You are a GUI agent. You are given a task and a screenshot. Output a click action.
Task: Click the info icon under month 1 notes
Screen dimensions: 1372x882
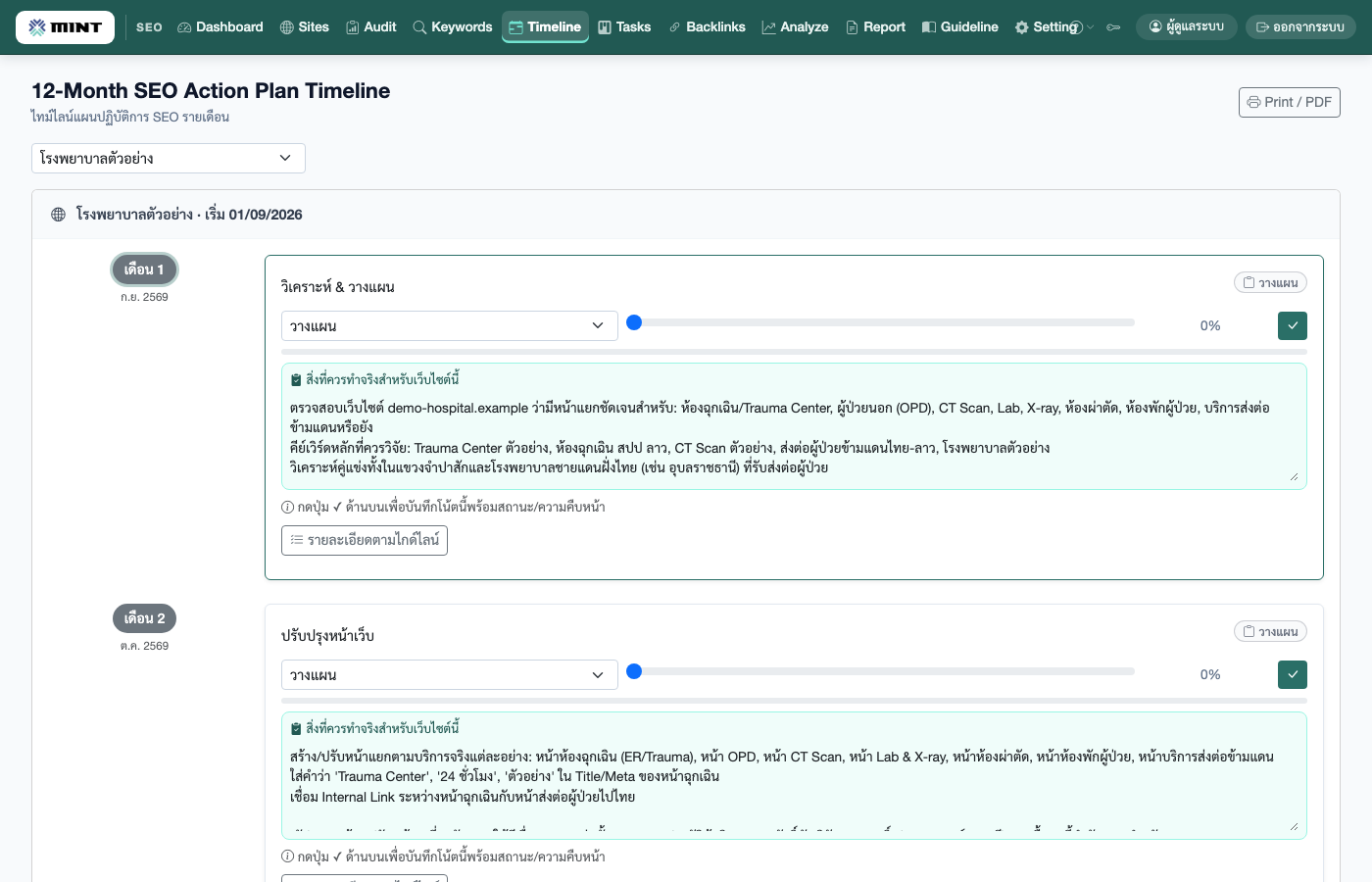click(x=288, y=508)
